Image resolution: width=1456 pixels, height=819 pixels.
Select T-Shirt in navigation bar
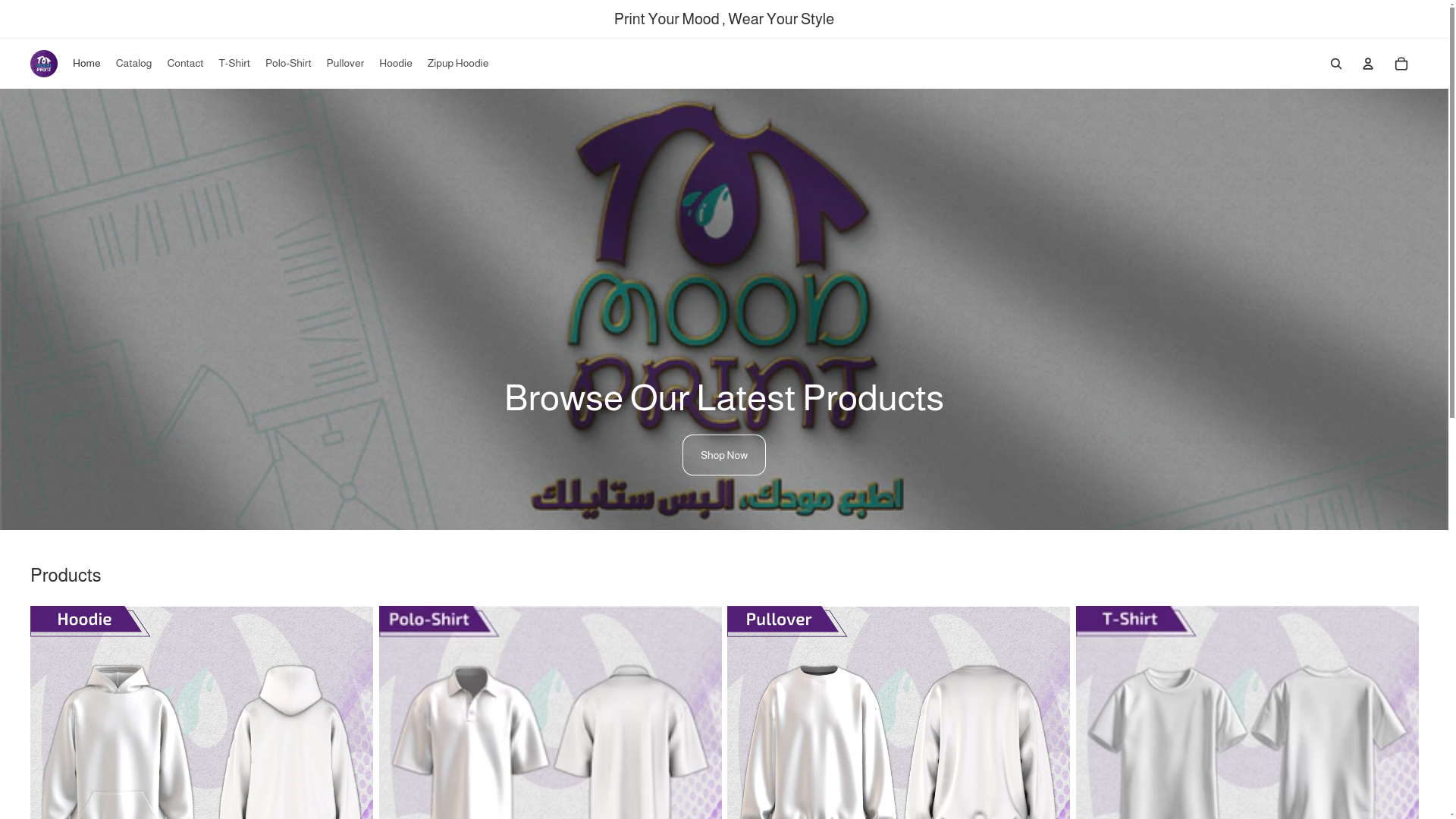click(x=234, y=64)
